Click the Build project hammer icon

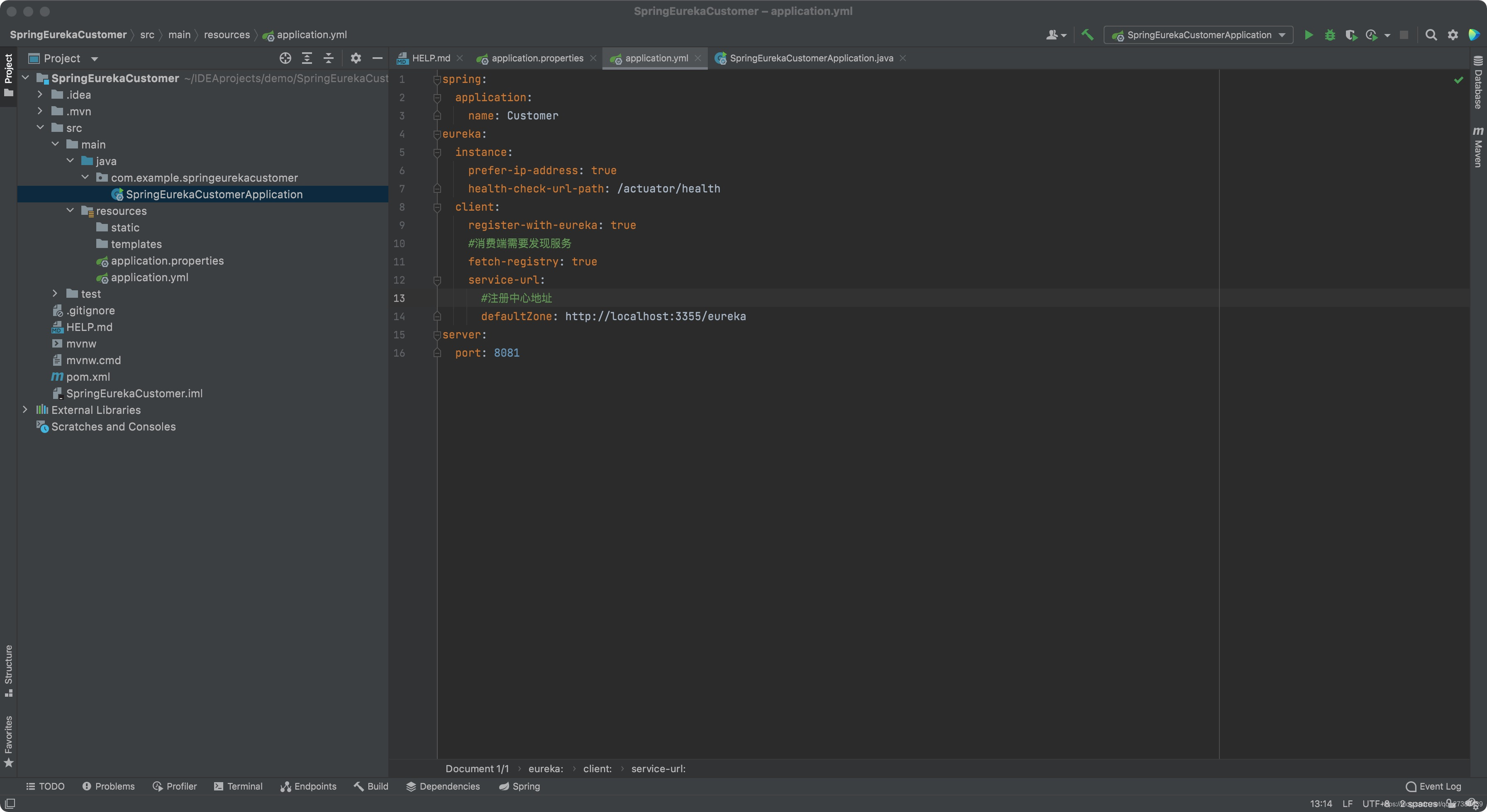pyautogui.click(x=1087, y=35)
